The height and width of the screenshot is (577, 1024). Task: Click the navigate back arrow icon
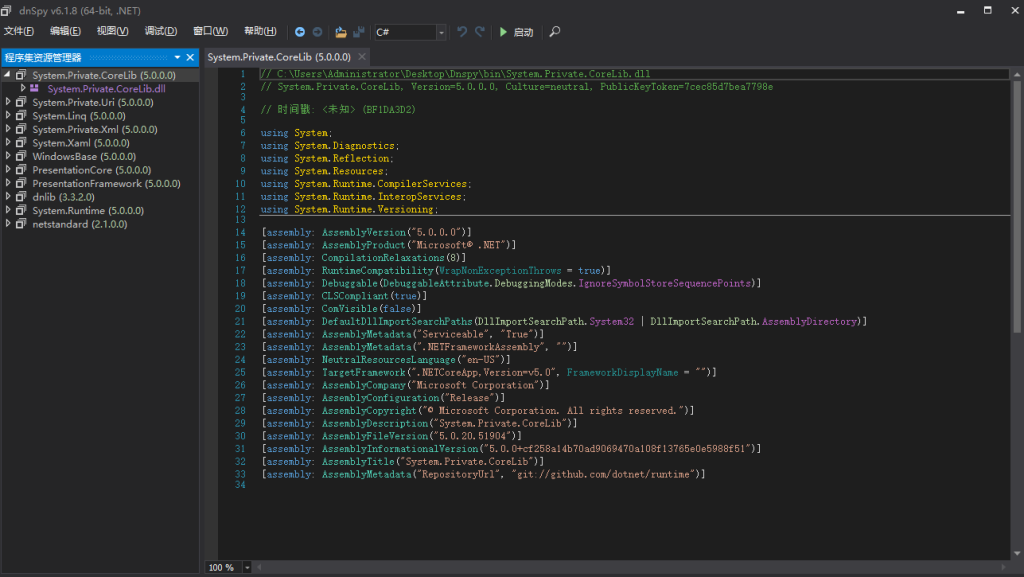pyautogui.click(x=300, y=32)
